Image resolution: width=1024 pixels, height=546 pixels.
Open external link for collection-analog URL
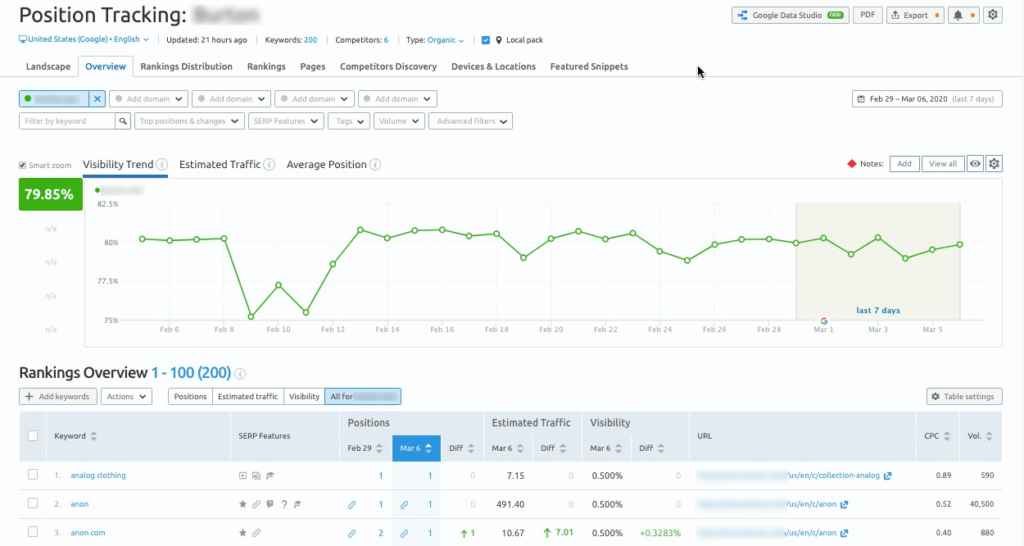click(x=886, y=475)
